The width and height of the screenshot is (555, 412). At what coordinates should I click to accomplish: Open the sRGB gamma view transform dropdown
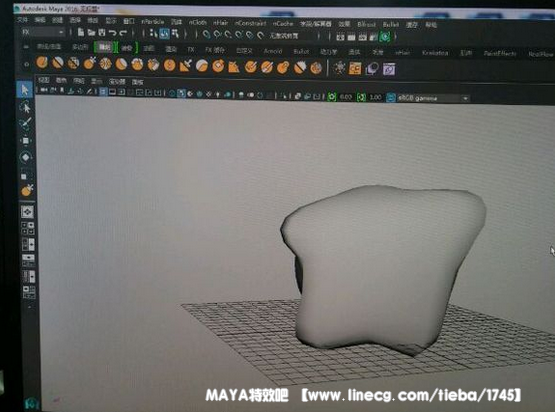(x=433, y=98)
